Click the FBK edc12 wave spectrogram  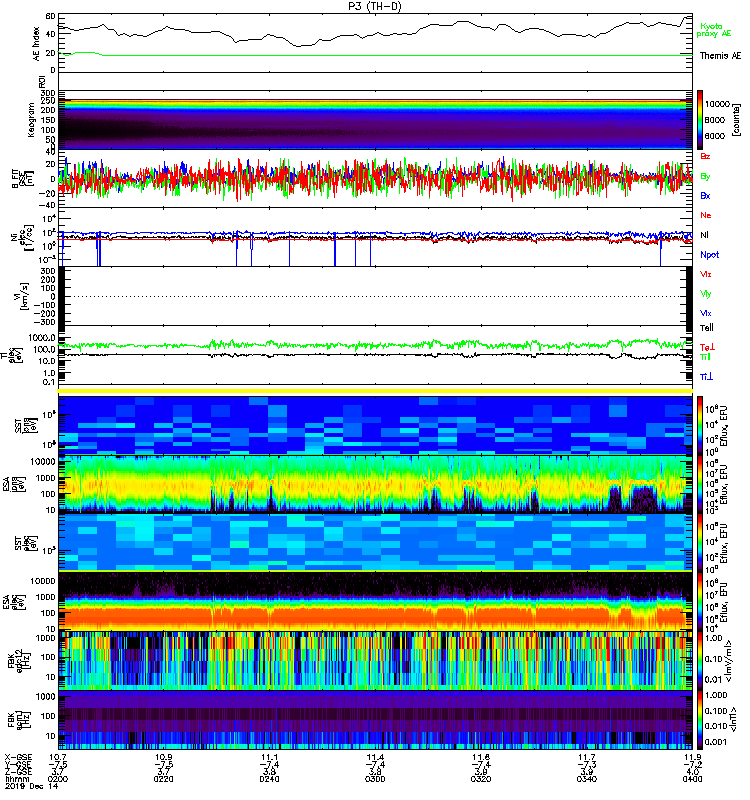pos(375,660)
